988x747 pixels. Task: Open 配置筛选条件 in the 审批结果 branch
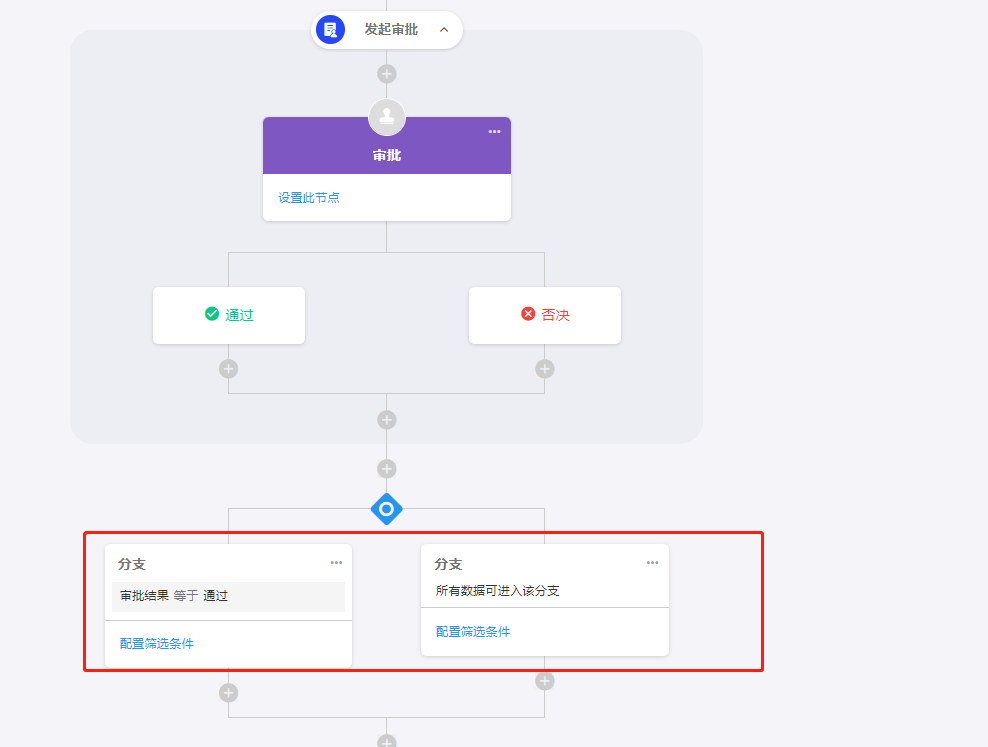click(157, 644)
